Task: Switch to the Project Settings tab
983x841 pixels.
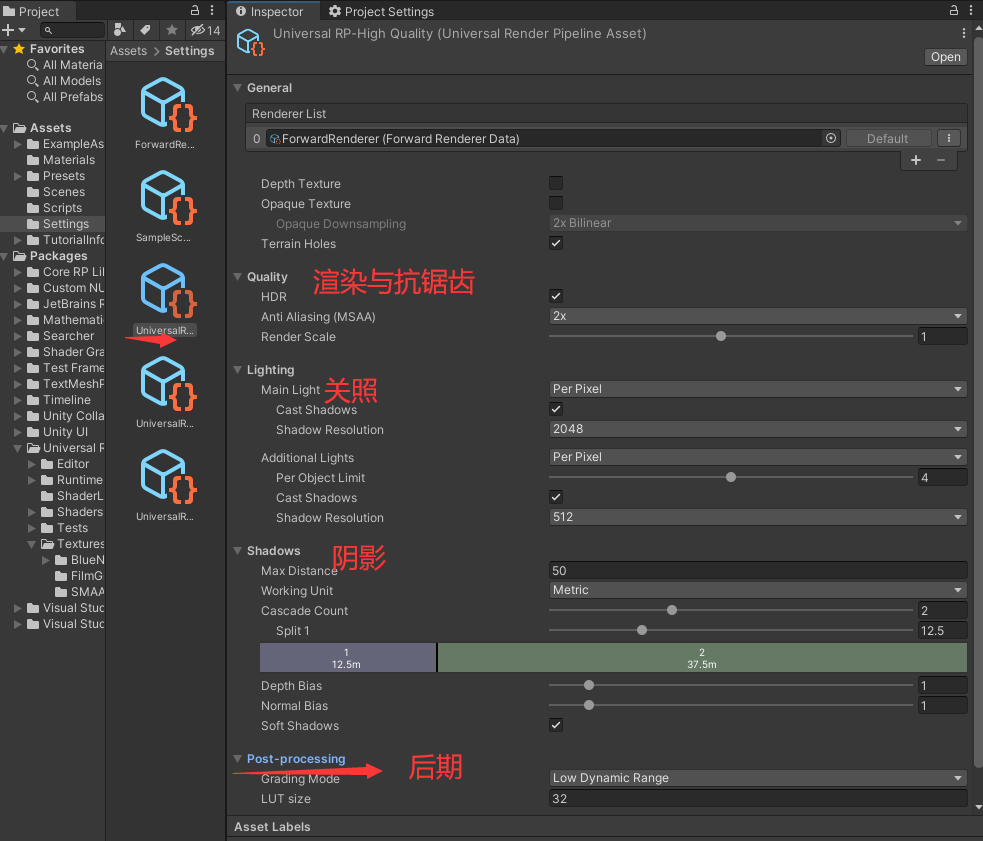Action: point(381,11)
